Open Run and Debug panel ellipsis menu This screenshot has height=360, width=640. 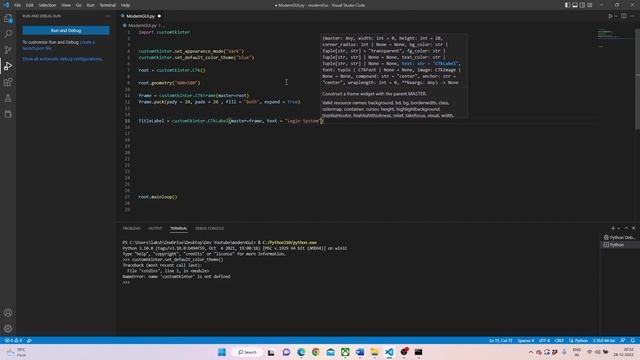click(108, 16)
